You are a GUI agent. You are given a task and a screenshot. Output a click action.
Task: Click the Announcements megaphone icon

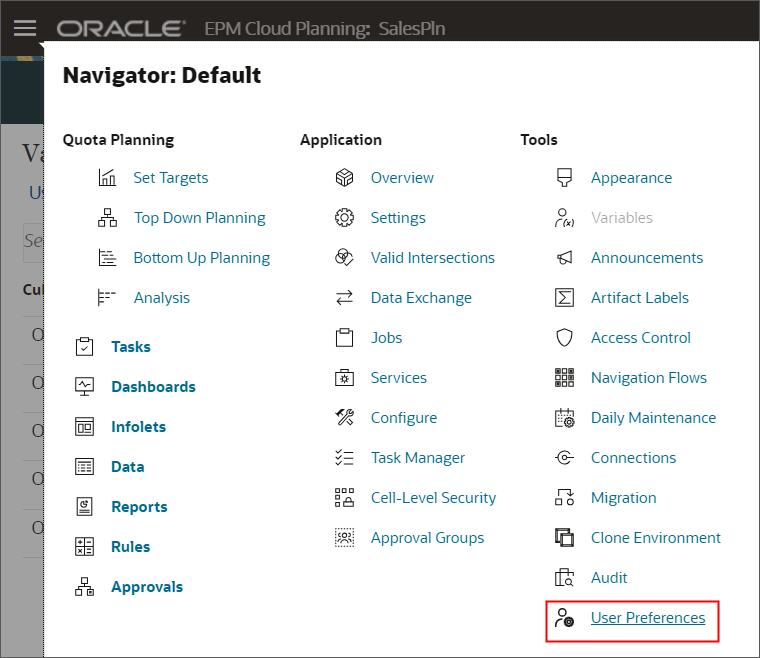click(x=565, y=258)
